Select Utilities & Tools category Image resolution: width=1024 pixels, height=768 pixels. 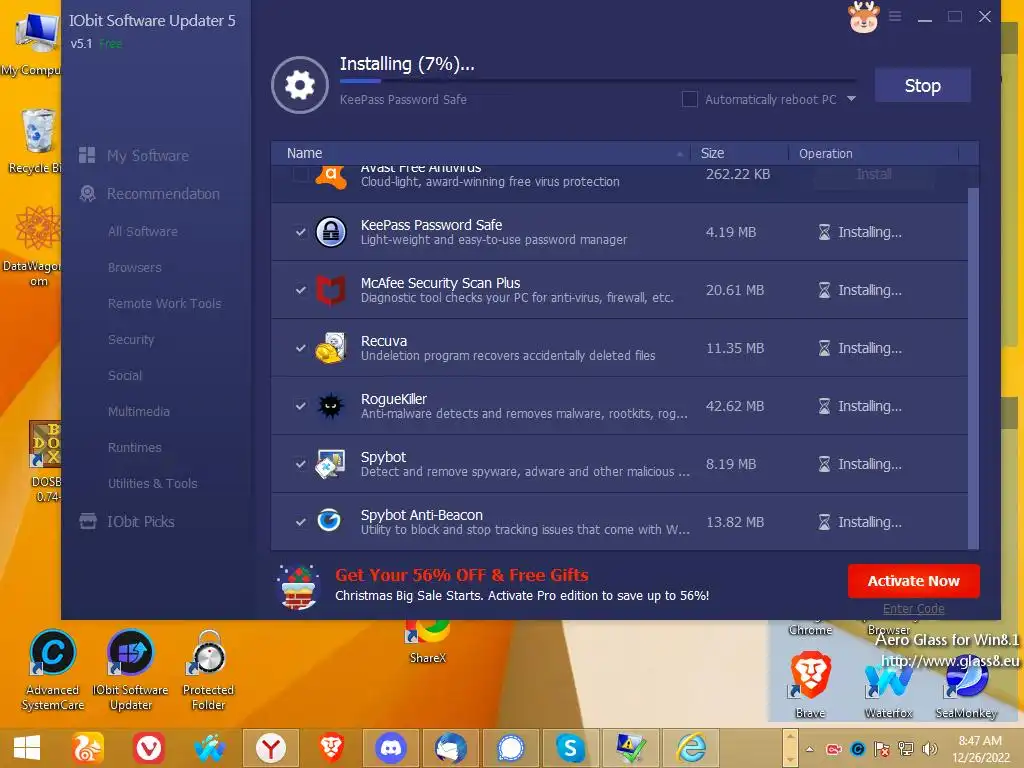(x=152, y=483)
